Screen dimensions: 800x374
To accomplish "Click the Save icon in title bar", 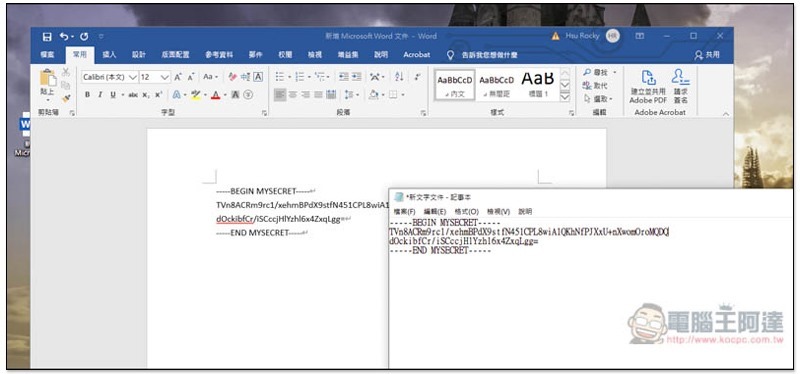I will tap(47, 36).
